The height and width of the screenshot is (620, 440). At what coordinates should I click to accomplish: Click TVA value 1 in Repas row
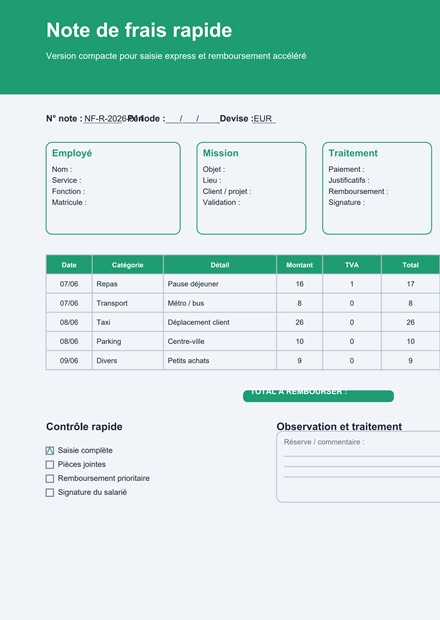pos(352,284)
